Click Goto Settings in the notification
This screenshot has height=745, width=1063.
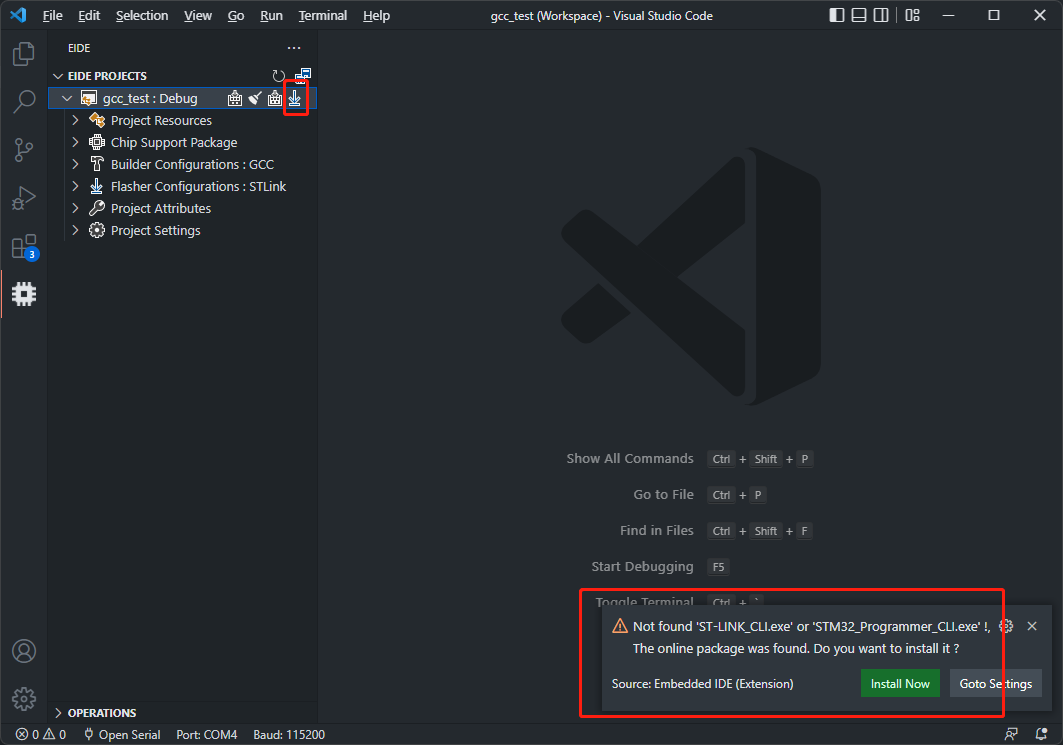point(995,683)
